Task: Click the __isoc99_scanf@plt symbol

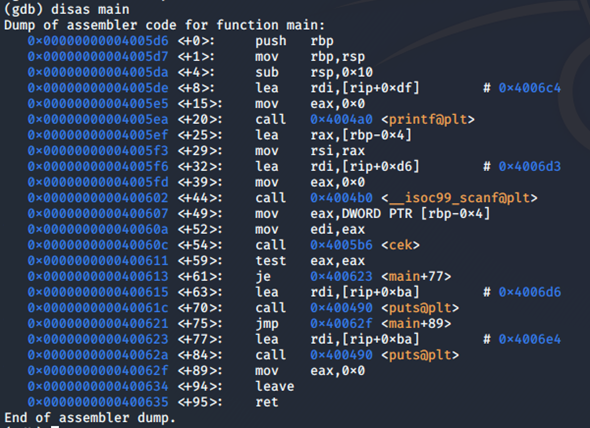Action: tap(459, 198)
